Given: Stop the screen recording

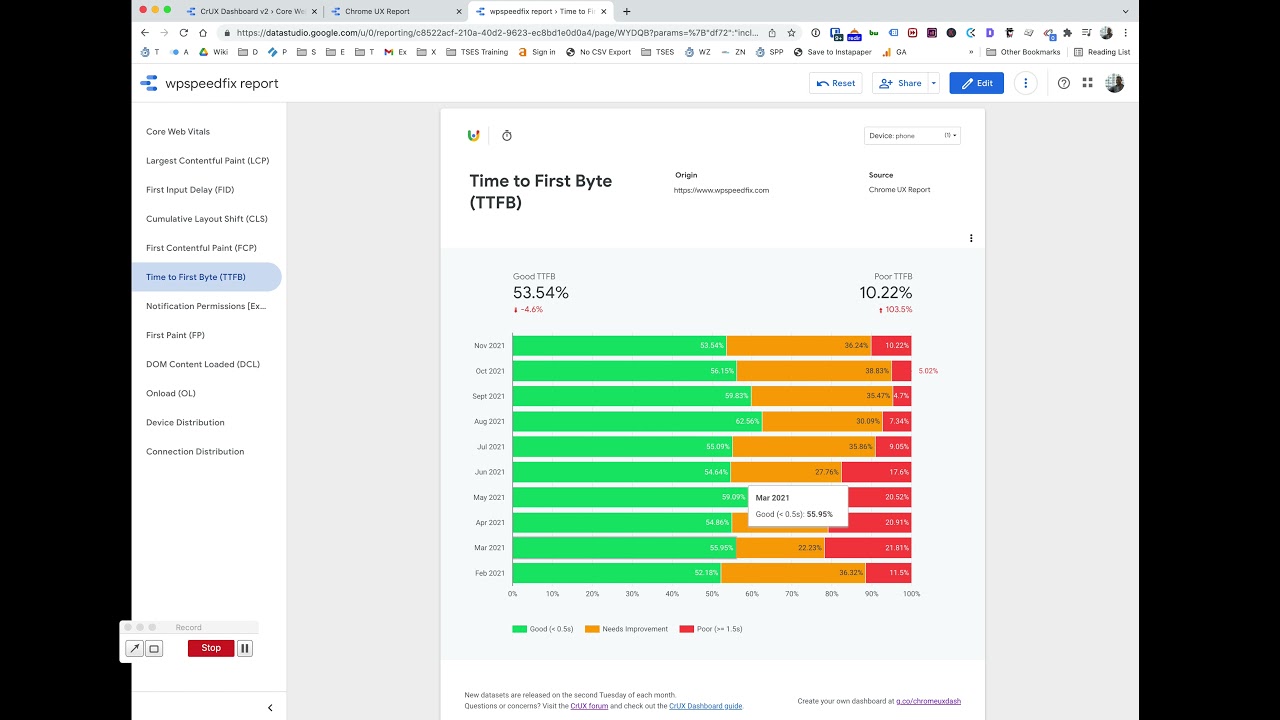Looking at the screenshot, I should click(x=211, y=648).
